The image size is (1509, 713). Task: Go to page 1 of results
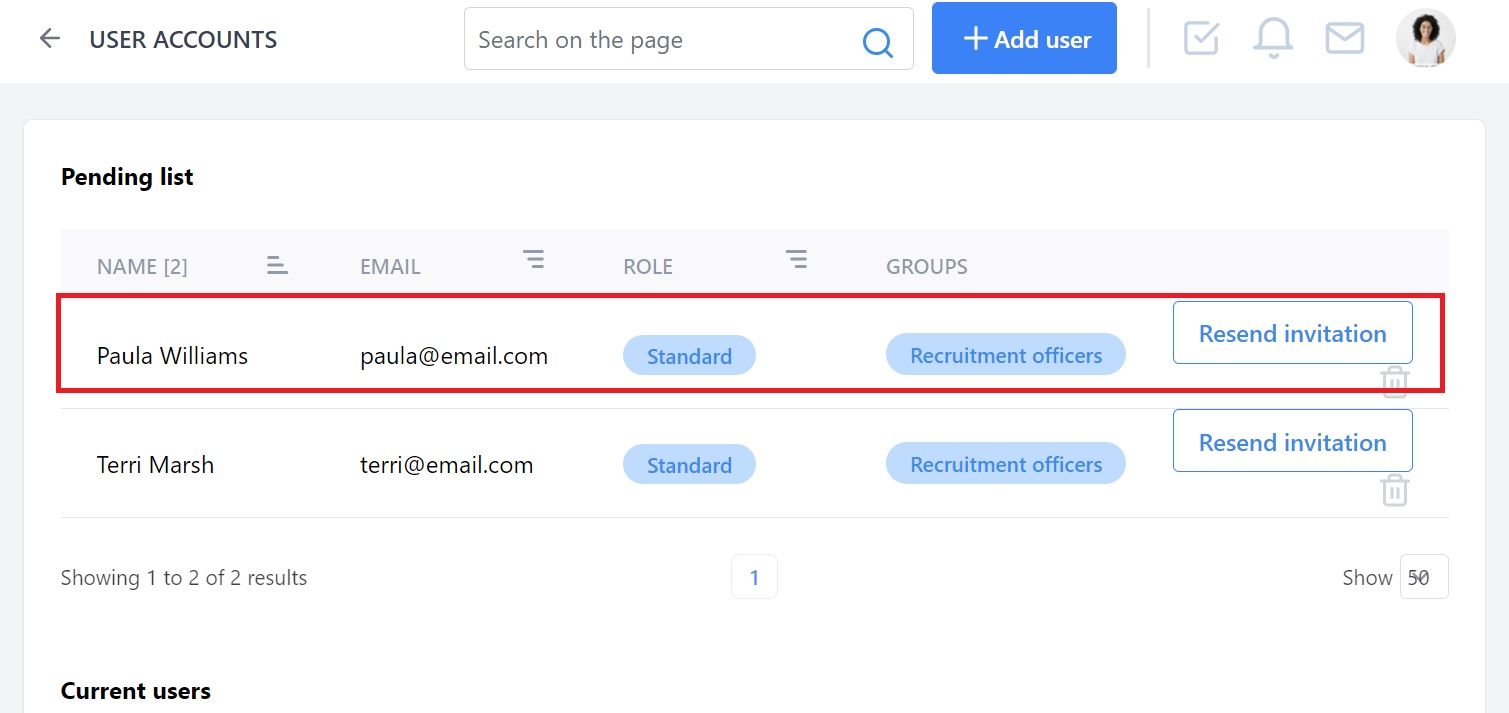tap(754, 577)
